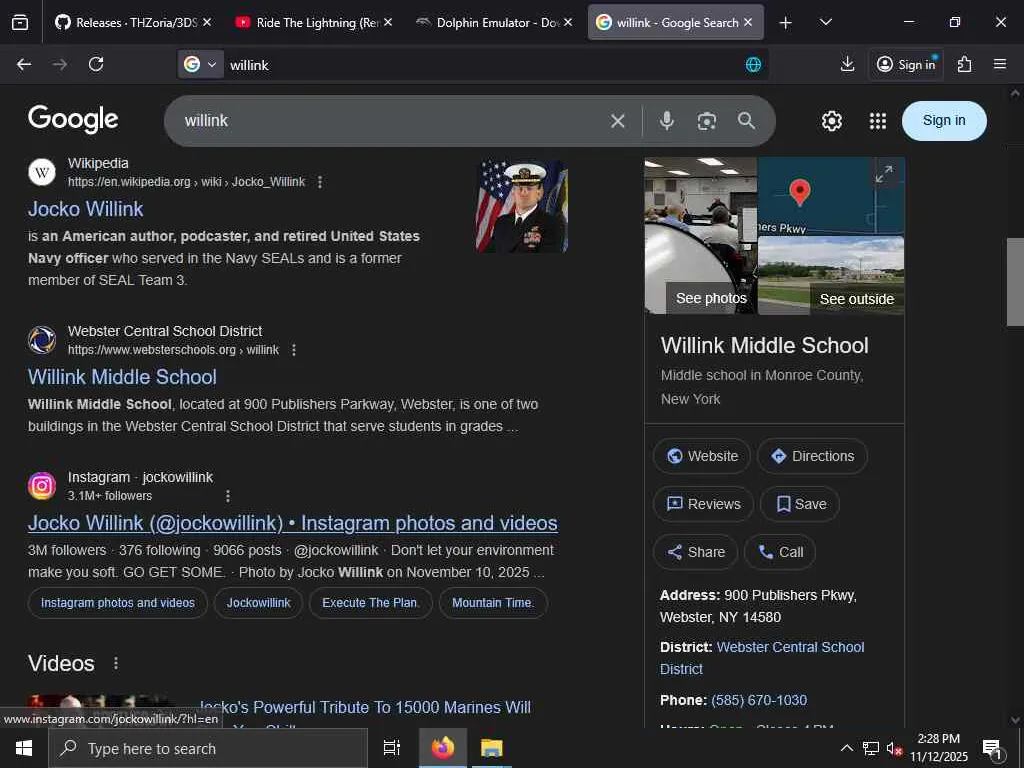Screen dimensions: 1024x768
Task: Switch to the Ride The Lightning YouTube tab
Action: [x=307, y=22]
